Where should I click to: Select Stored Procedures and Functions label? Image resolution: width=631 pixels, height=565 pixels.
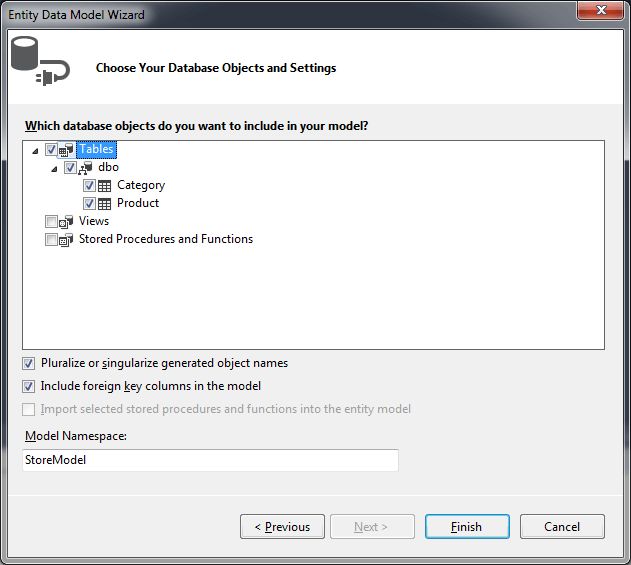point(166,239)
